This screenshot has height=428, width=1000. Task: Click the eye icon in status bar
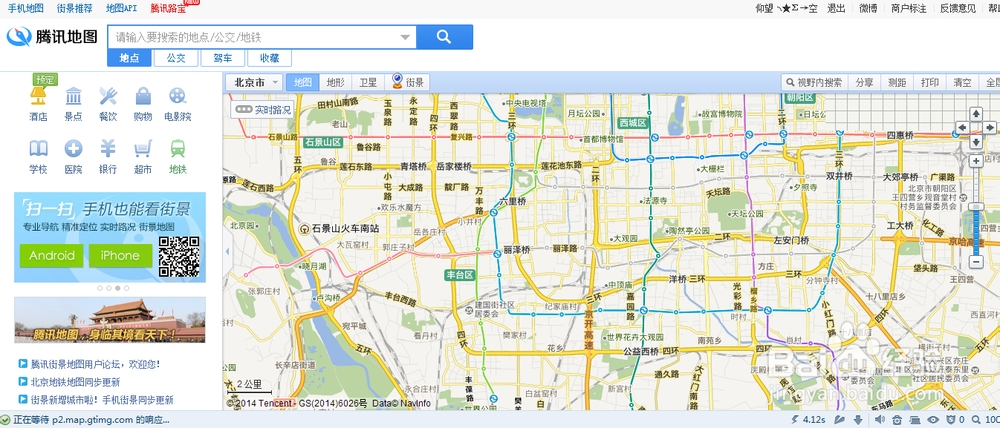pos(933,420)
